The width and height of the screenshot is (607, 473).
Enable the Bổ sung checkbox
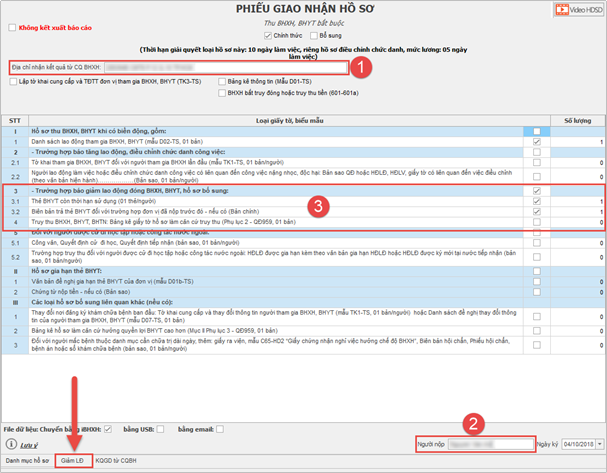[314, 36]
